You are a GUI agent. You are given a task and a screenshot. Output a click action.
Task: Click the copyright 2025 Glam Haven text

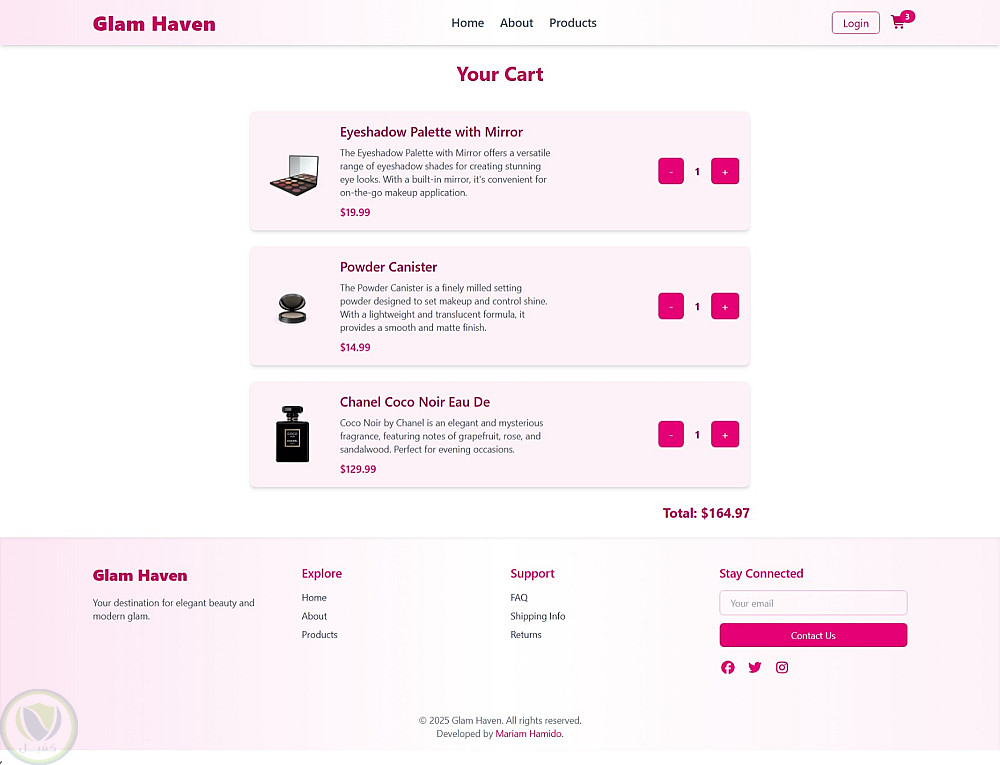click(500, 720)
